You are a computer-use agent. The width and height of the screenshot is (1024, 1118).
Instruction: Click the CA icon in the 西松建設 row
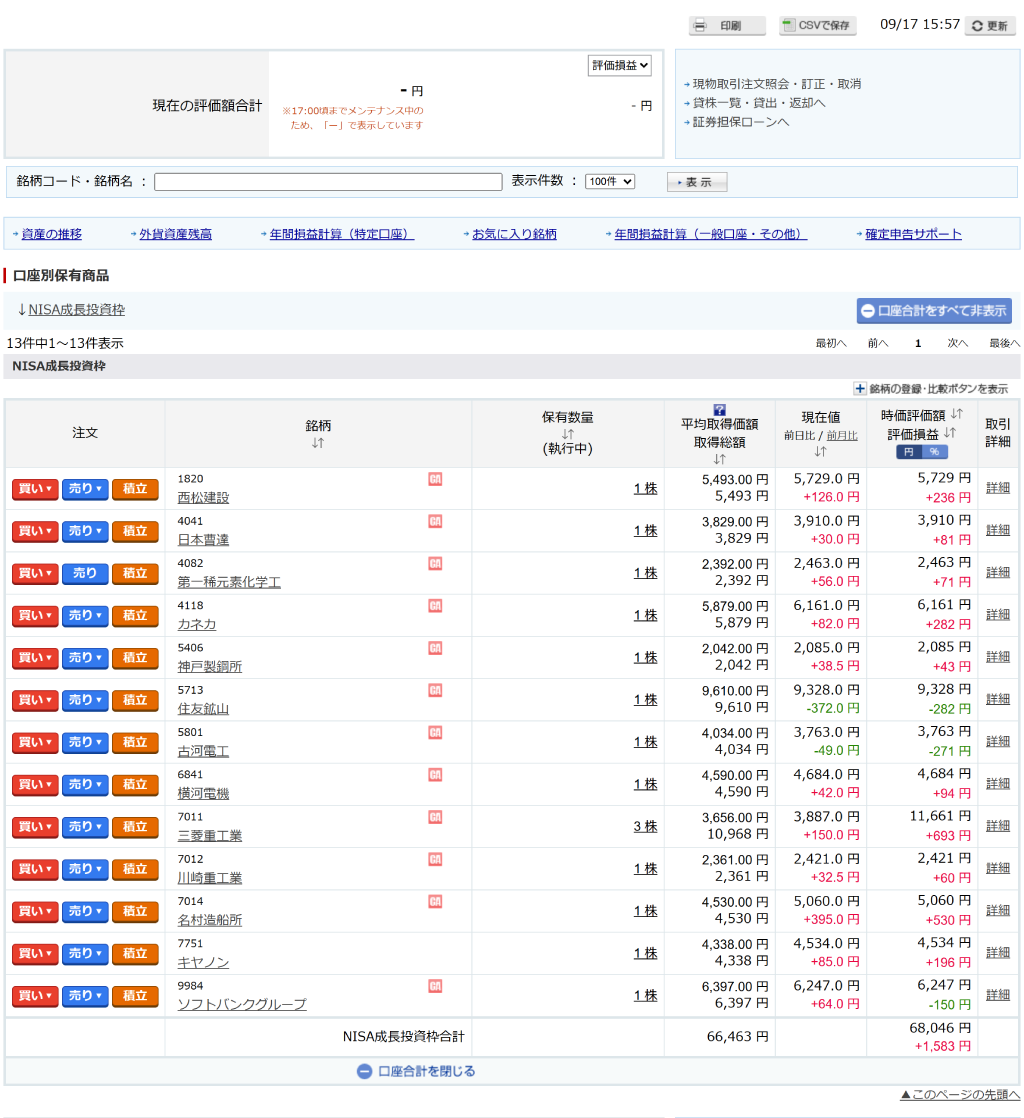[435, 479]
